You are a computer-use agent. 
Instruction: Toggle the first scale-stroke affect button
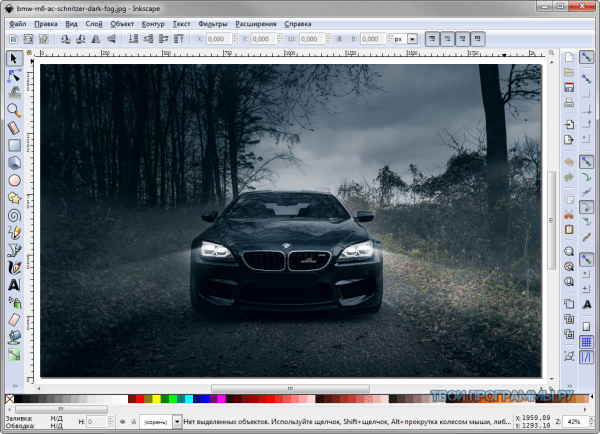coord(432,39)
